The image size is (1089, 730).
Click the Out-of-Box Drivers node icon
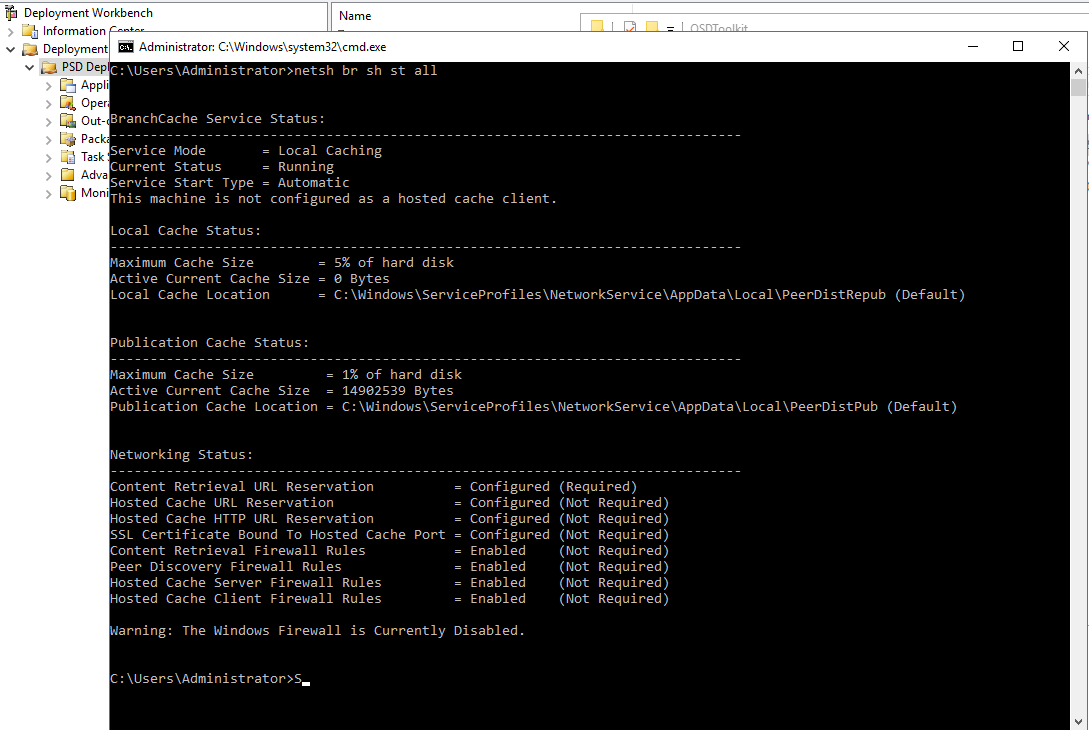click(67, 121)
